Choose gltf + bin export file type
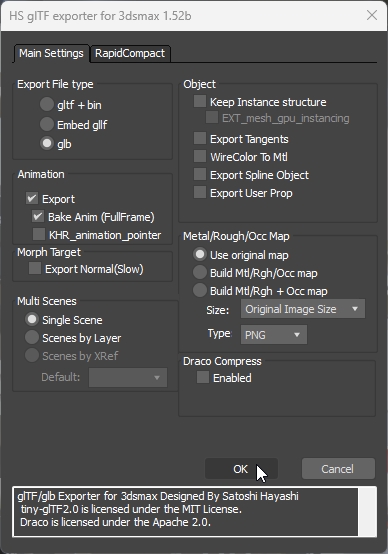The width and height of the screenshot is (388, 554). point(47,105)
